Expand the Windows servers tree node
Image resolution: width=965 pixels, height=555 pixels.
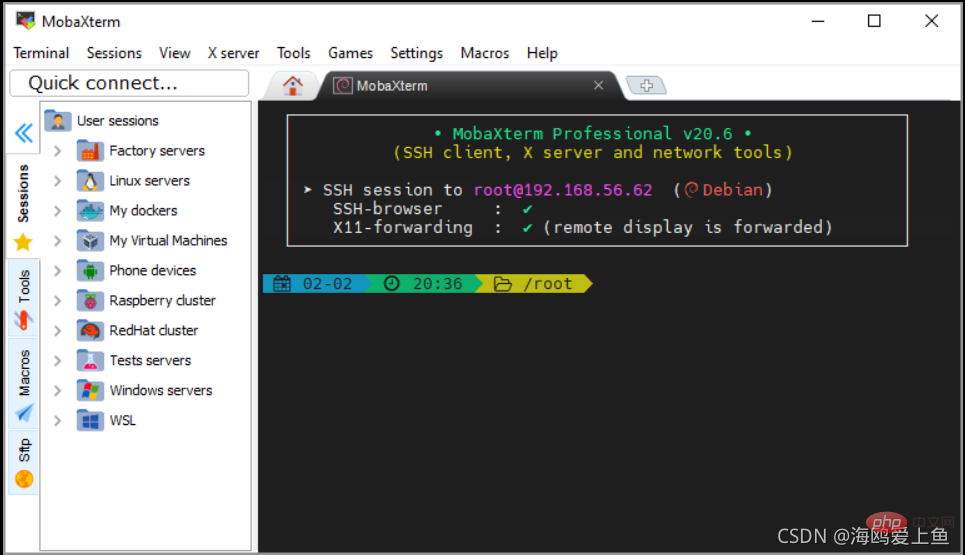point(57,391)
